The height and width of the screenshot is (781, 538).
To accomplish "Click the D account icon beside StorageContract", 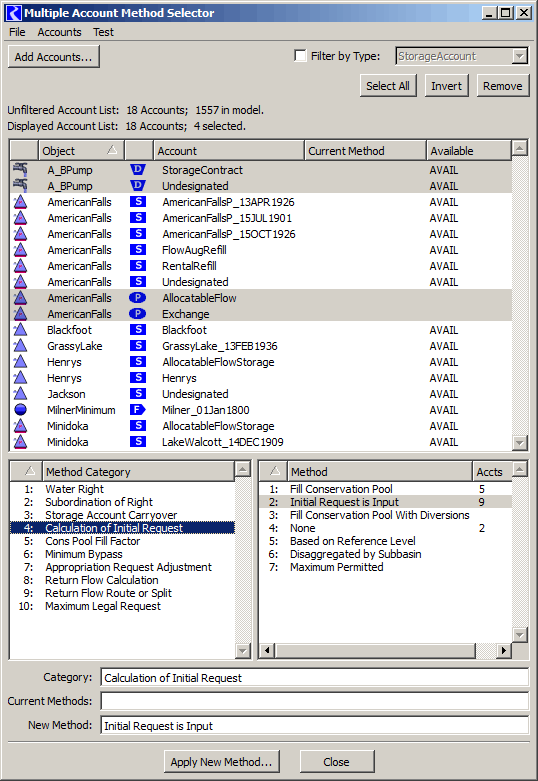I will (137, 170).
